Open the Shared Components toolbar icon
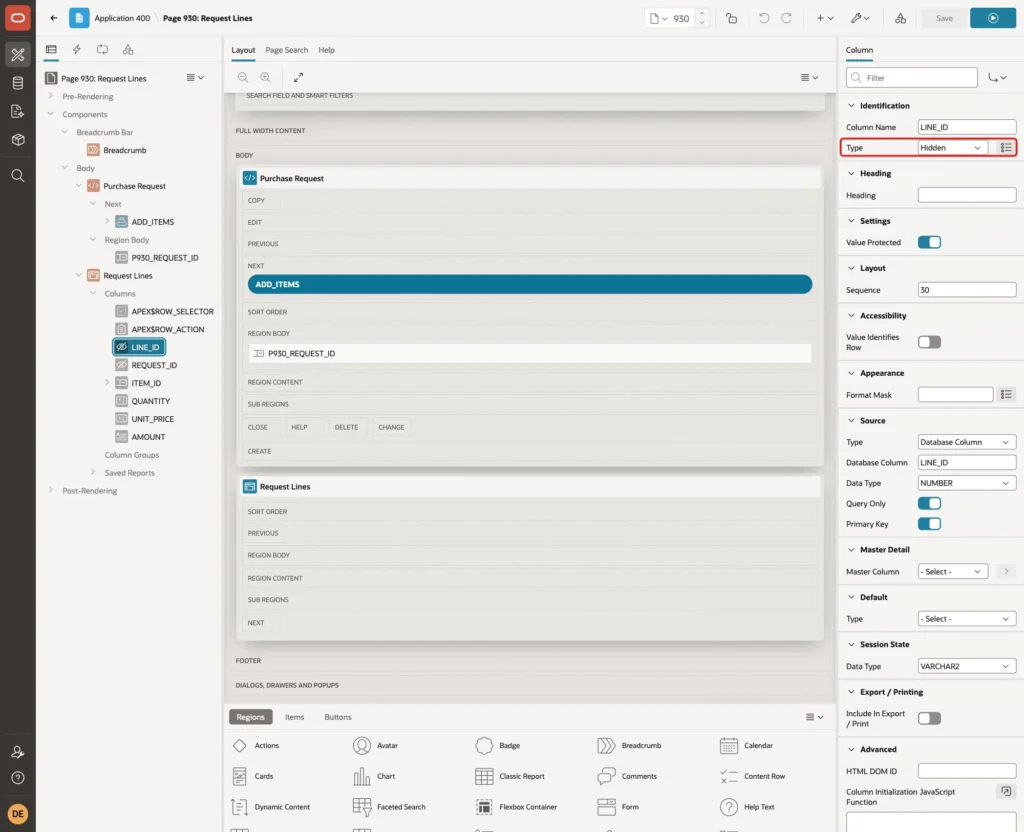Image resolution: width=1024 pixels, height=832 pixels. [901, 18]
